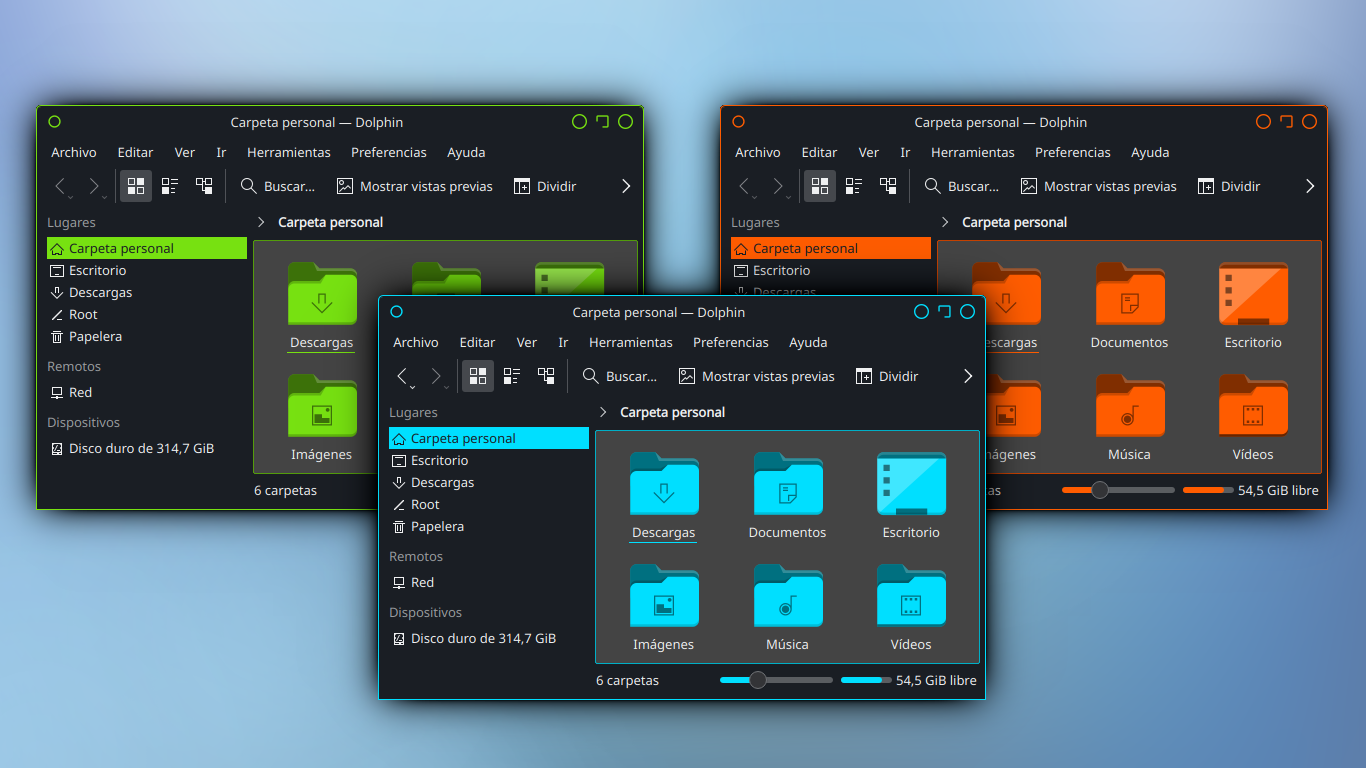Toggle Mostrar vistas previas in green window
The height and width of the screenshot is (768, 1366).
point(414,186)
